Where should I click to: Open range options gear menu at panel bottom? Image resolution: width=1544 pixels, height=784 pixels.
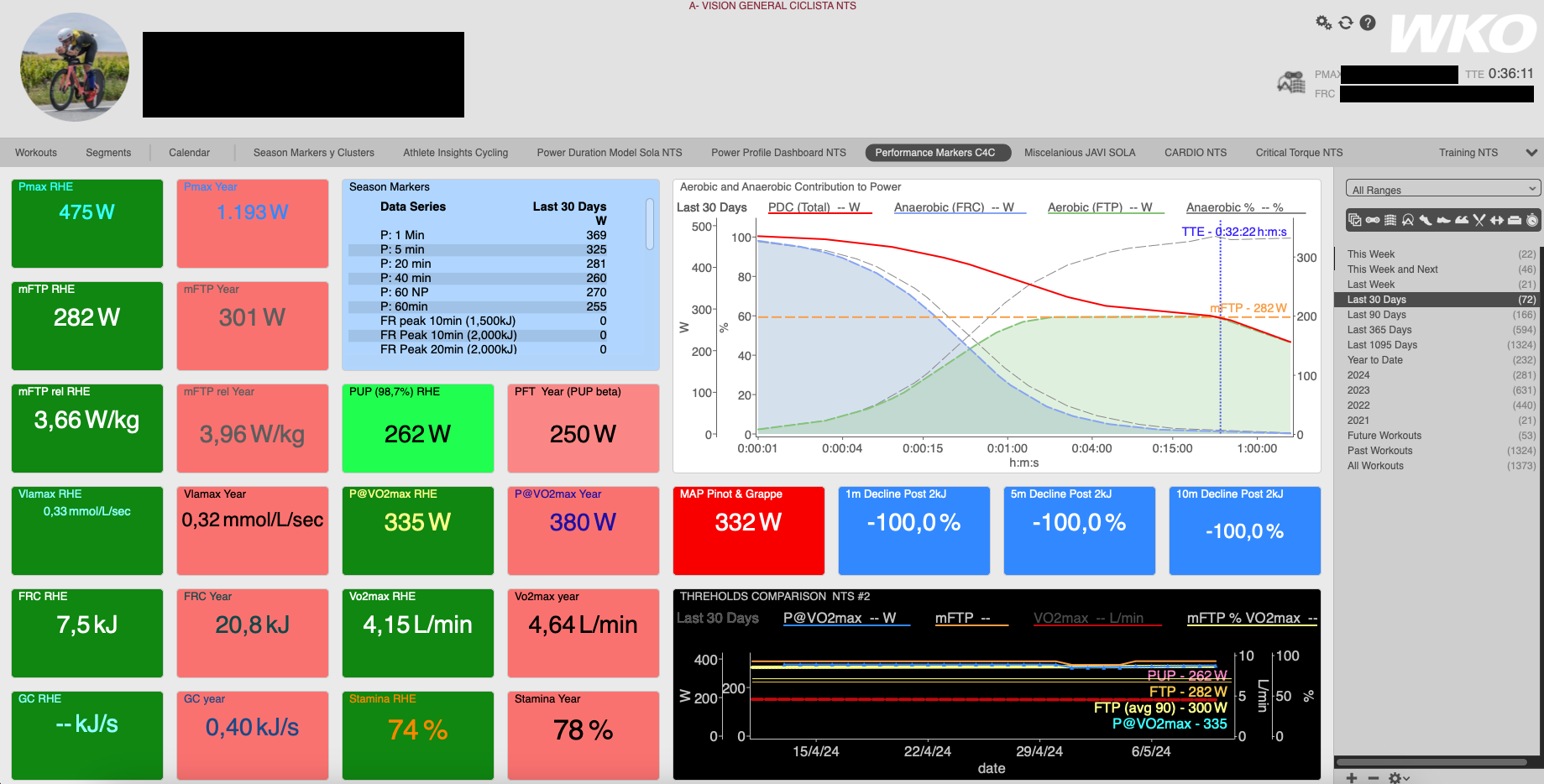tap(1399, 778)
